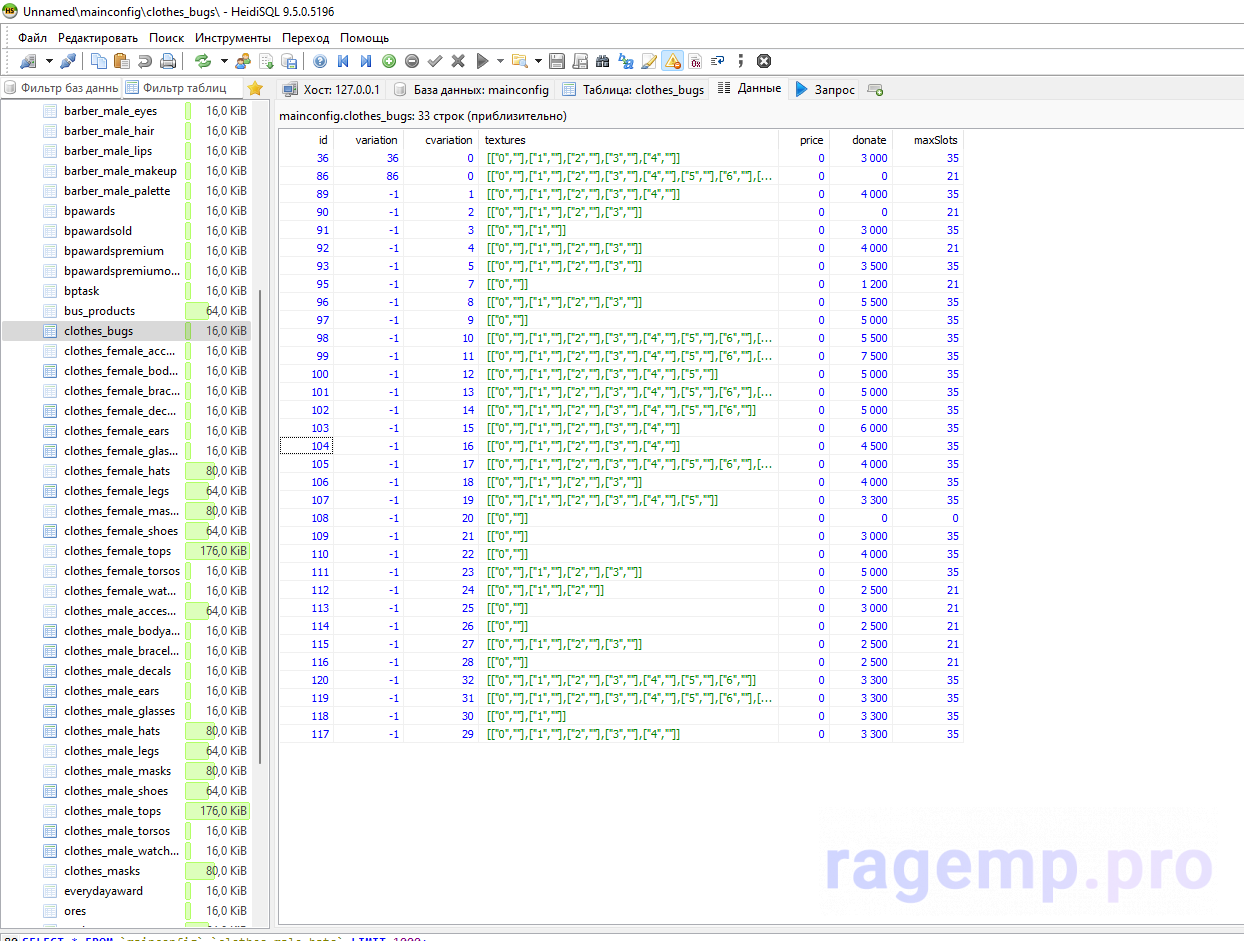This screenshot has height=941, width=1244.
Task: Click the Find text binoculars icon
Action: [602, 61]
